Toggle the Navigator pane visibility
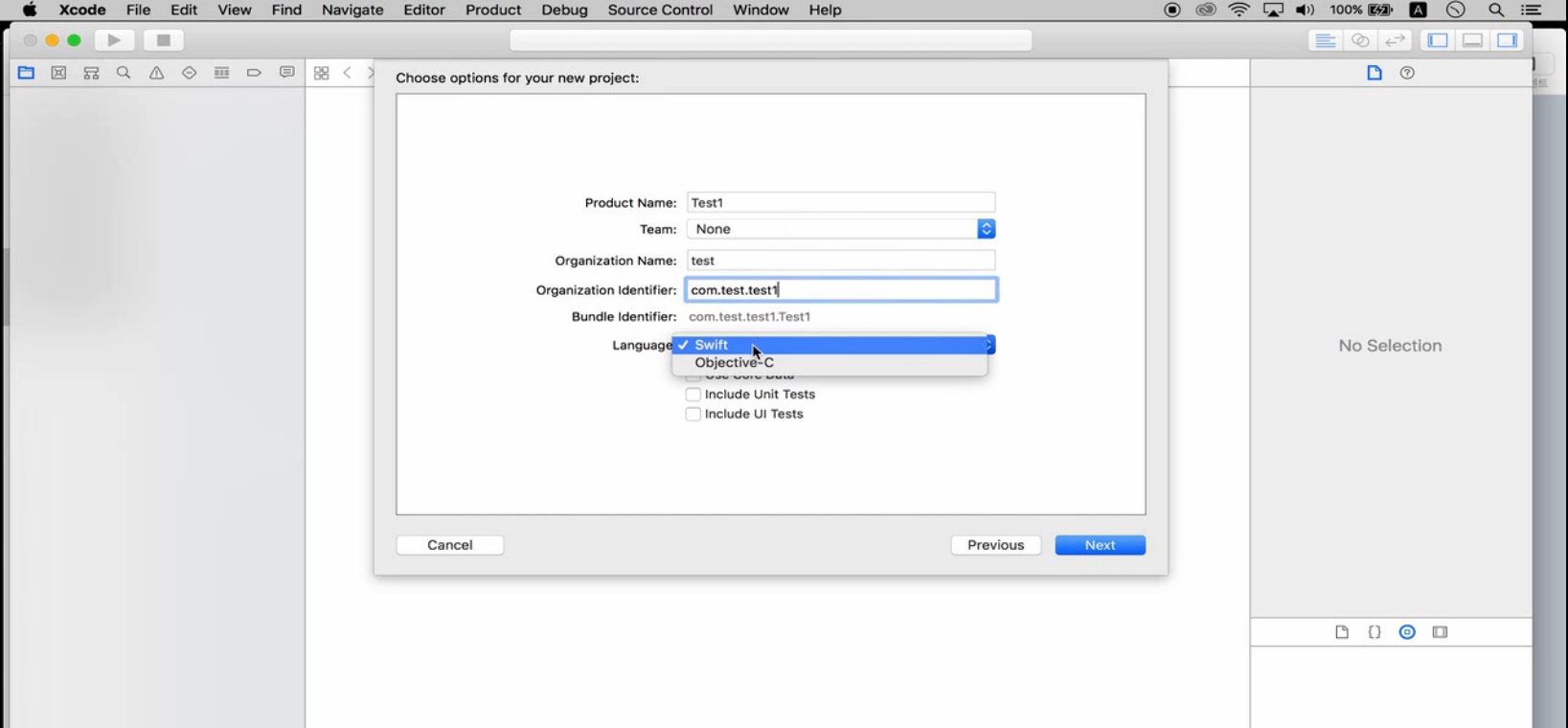The height and width of the screenshot is (728, 1568). pyautogui.click(x=1438, y=40)
